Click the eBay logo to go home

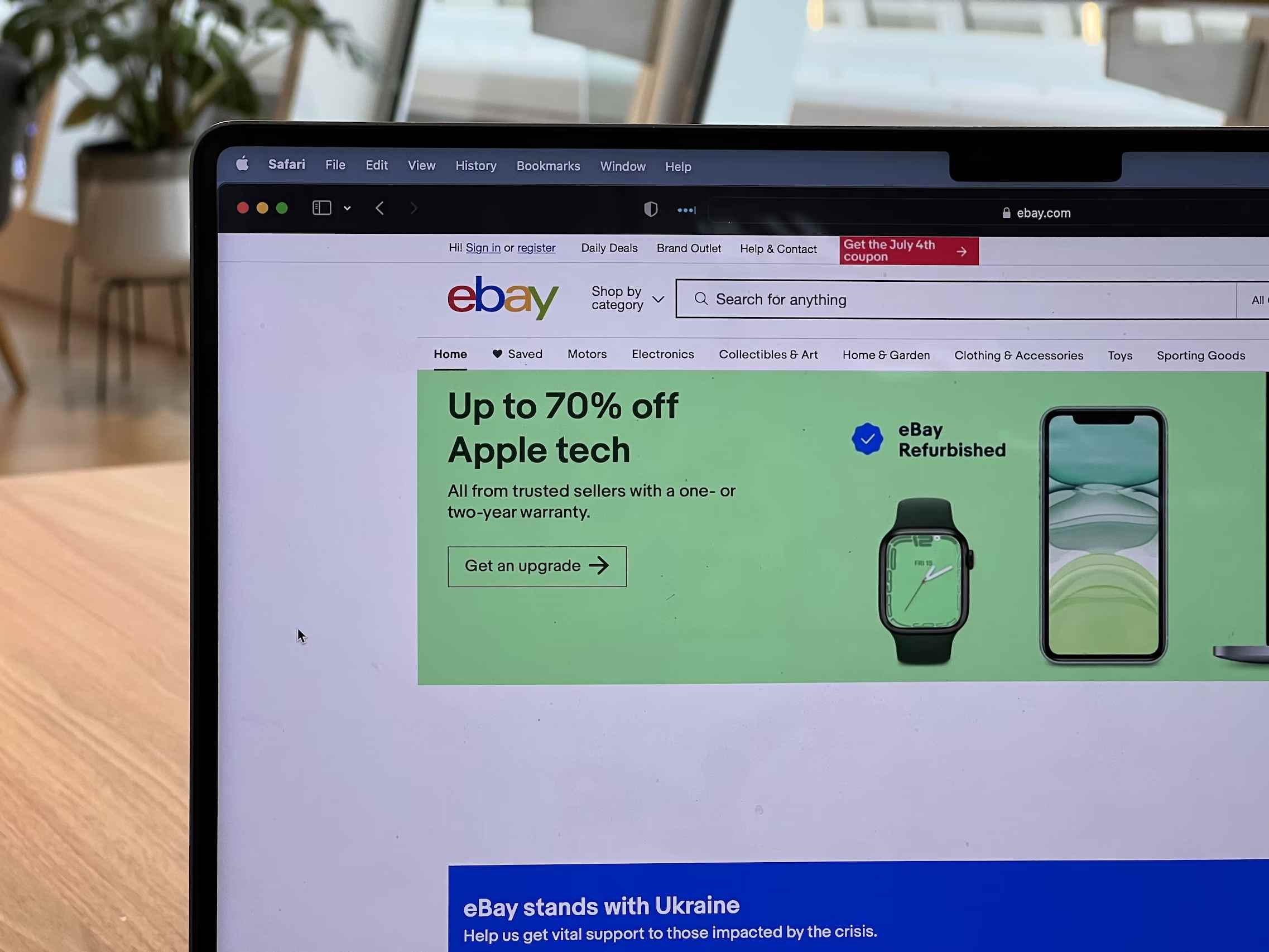point(504,298)
